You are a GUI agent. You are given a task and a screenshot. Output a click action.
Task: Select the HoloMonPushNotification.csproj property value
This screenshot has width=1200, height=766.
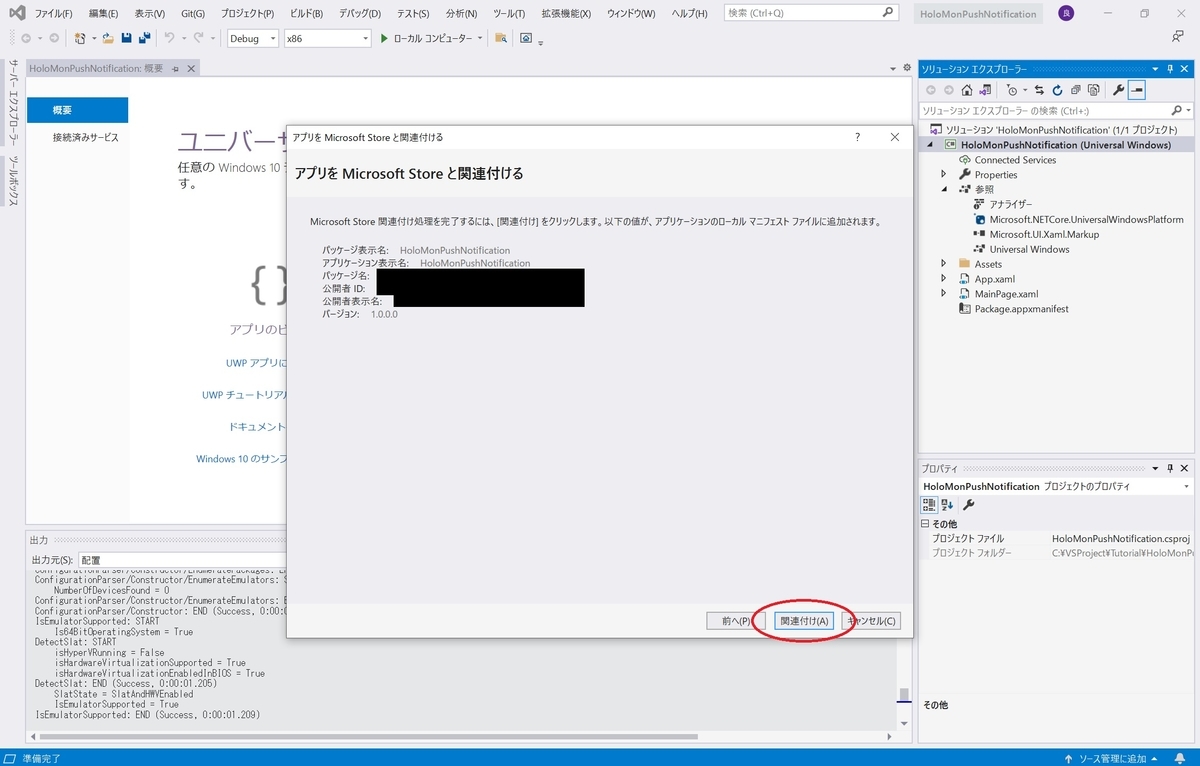coord(1120,538)
